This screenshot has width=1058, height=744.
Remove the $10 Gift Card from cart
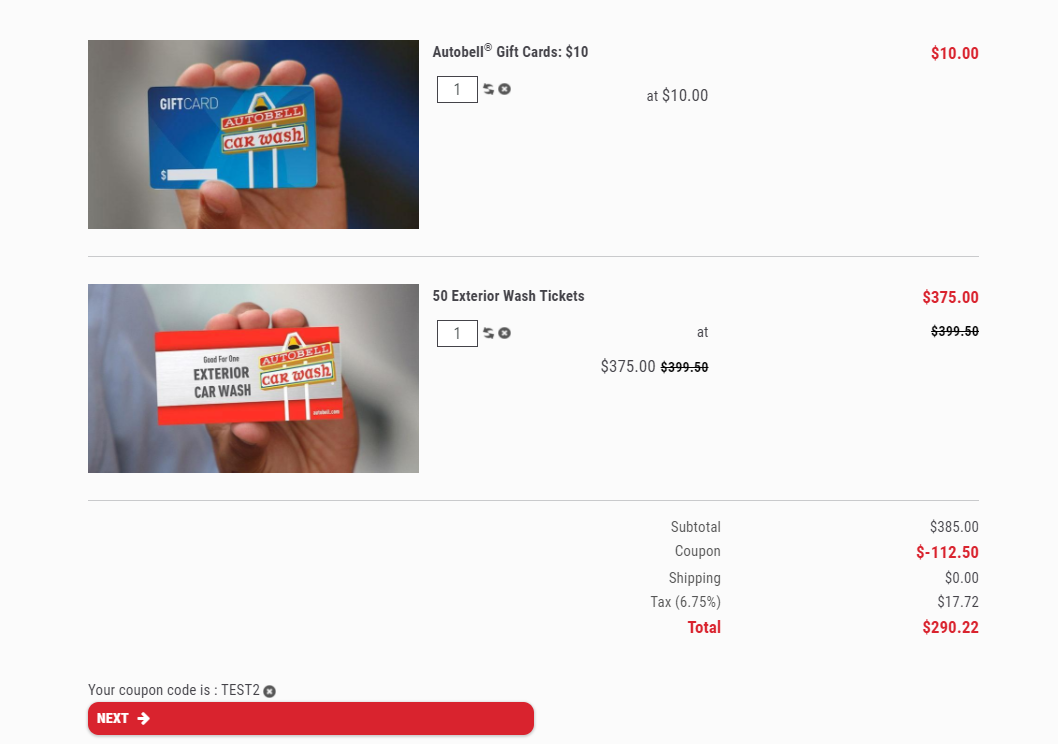[x=505, y=89]
